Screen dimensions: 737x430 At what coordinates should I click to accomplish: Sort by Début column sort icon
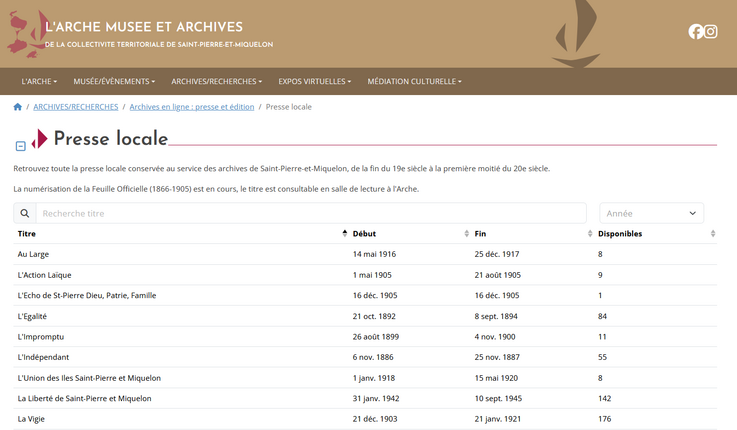[467, 234]
